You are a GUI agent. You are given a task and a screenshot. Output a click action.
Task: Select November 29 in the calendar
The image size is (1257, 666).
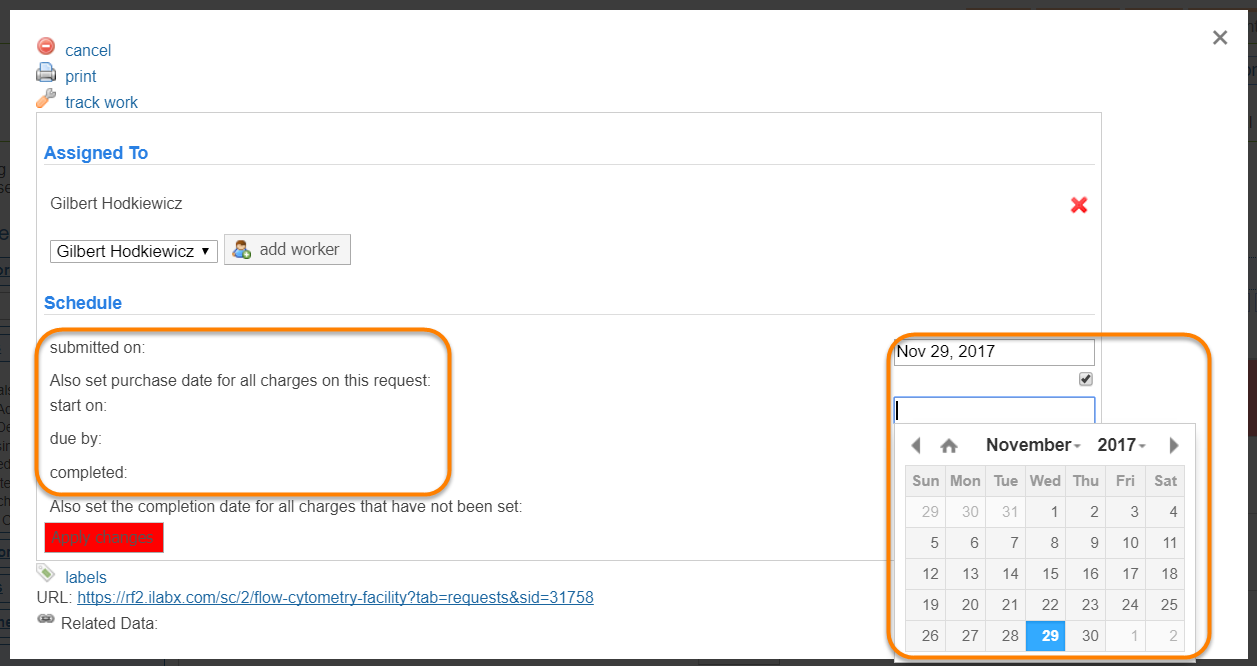click(1049, 635)
